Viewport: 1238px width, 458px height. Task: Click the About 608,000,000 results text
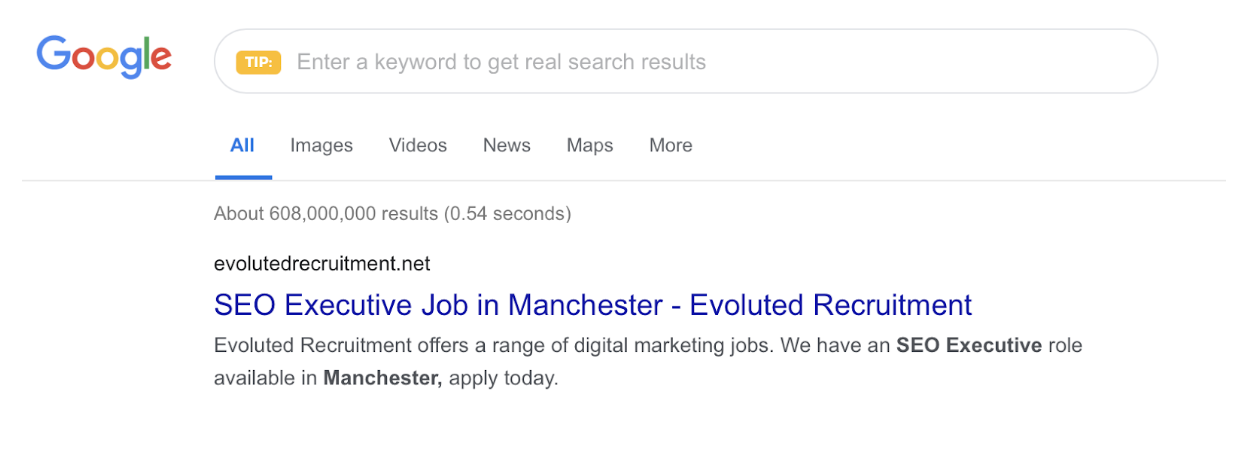click(x=326, y=213)
